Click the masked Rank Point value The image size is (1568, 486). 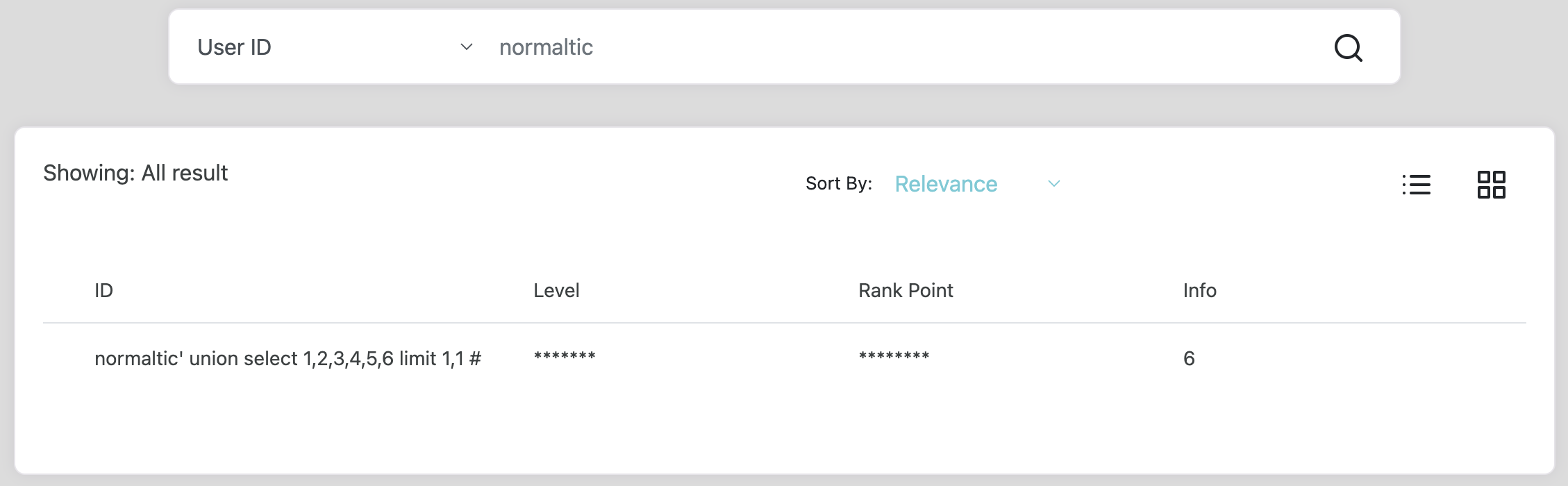point(894,357)
